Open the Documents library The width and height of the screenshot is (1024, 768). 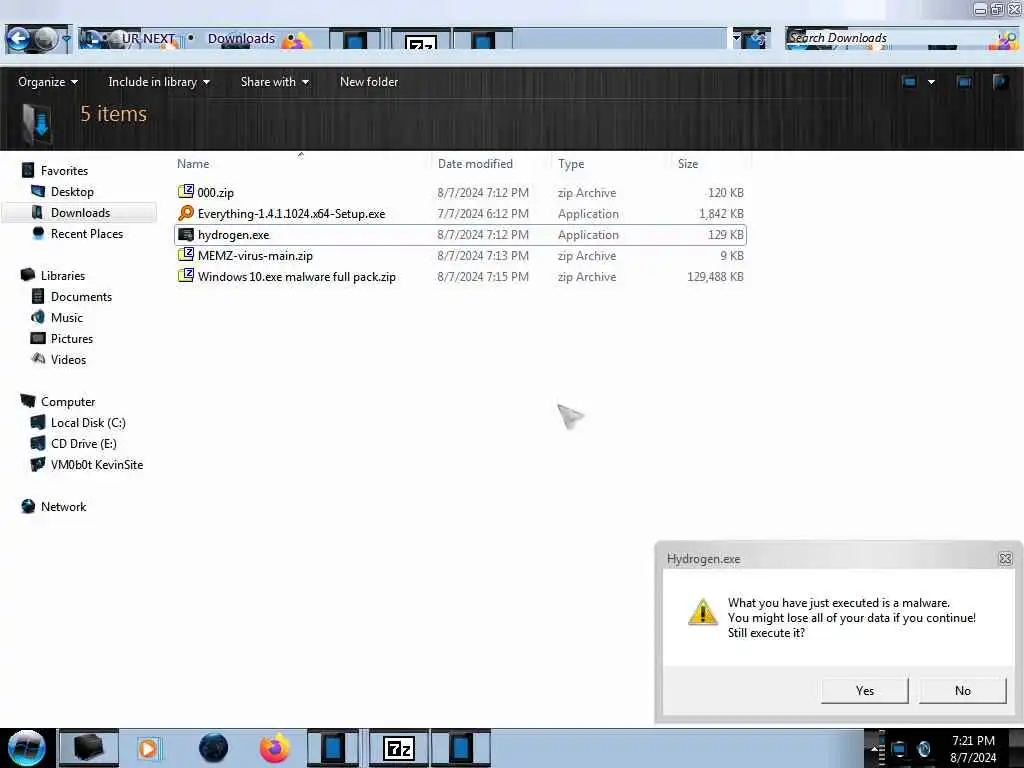click(x=81, y=296)
